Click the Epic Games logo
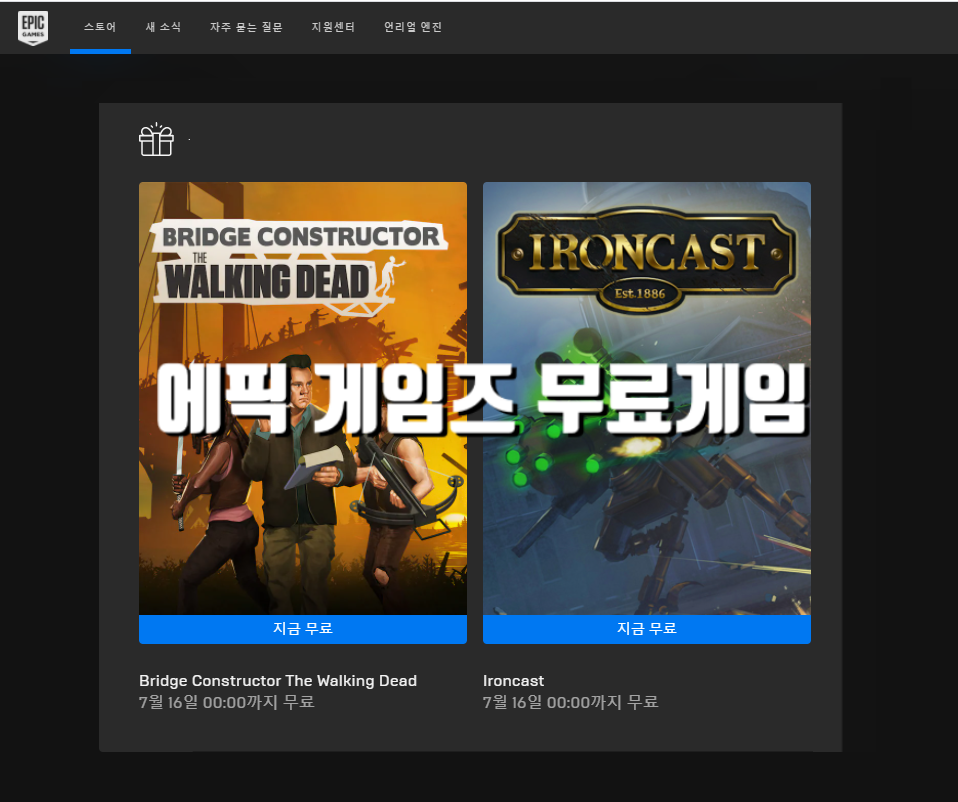 pos(33,27)
